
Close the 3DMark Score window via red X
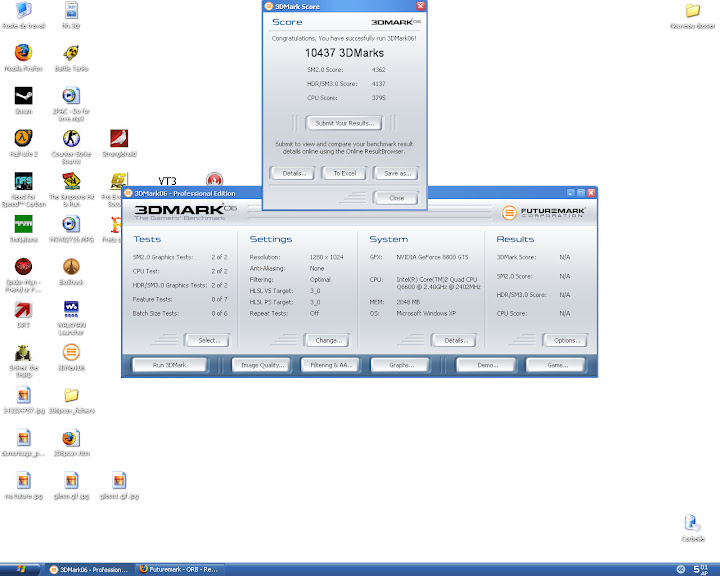420,6
